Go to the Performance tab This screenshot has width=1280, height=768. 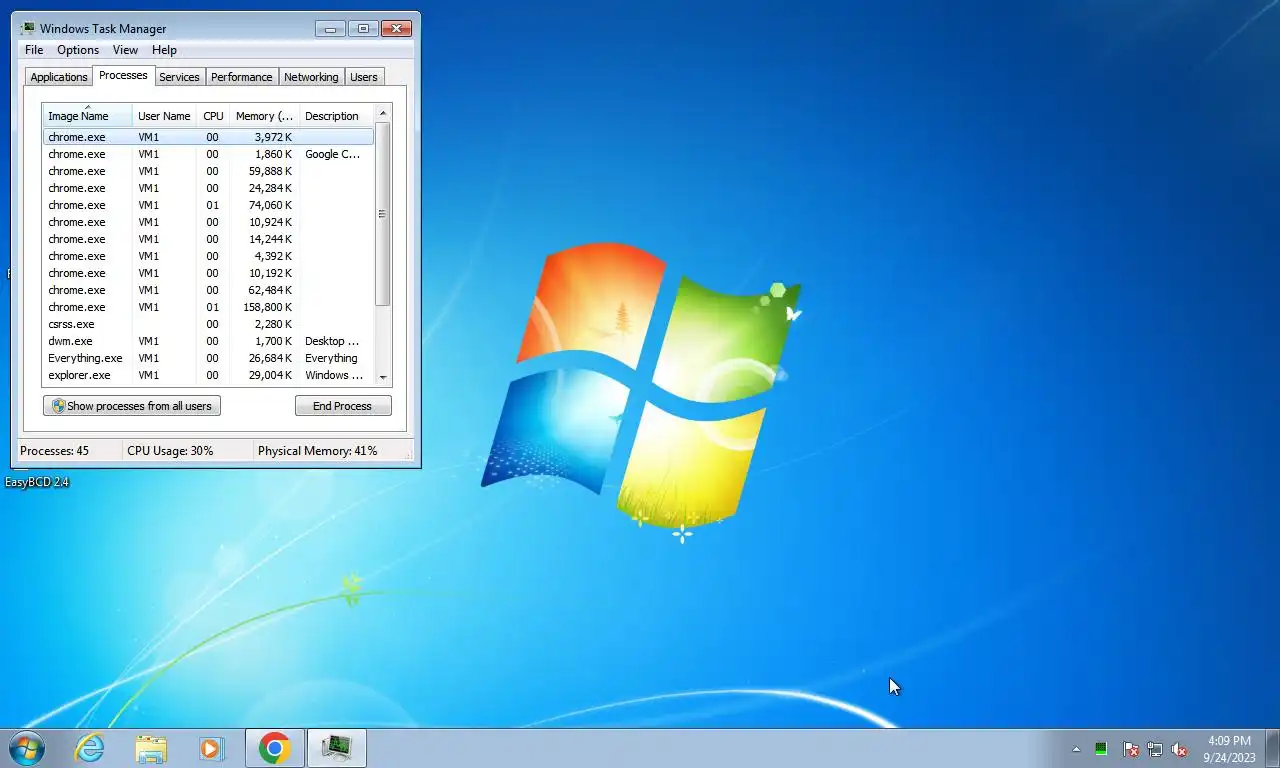pyautogui.click(x=241, y=77)
